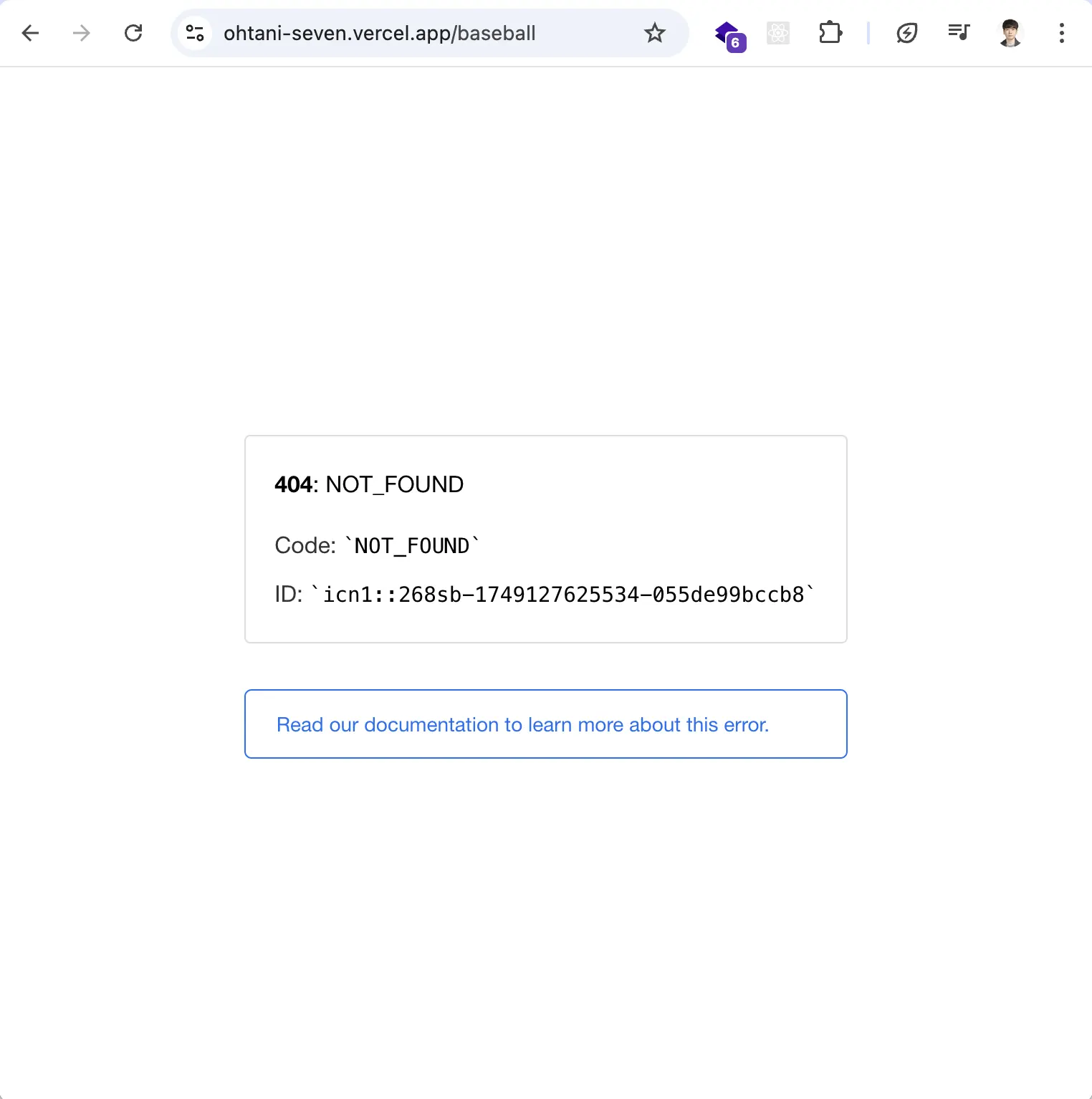
Task: Click the lightning bolt toolbar icon
Action: coord(907,33)
